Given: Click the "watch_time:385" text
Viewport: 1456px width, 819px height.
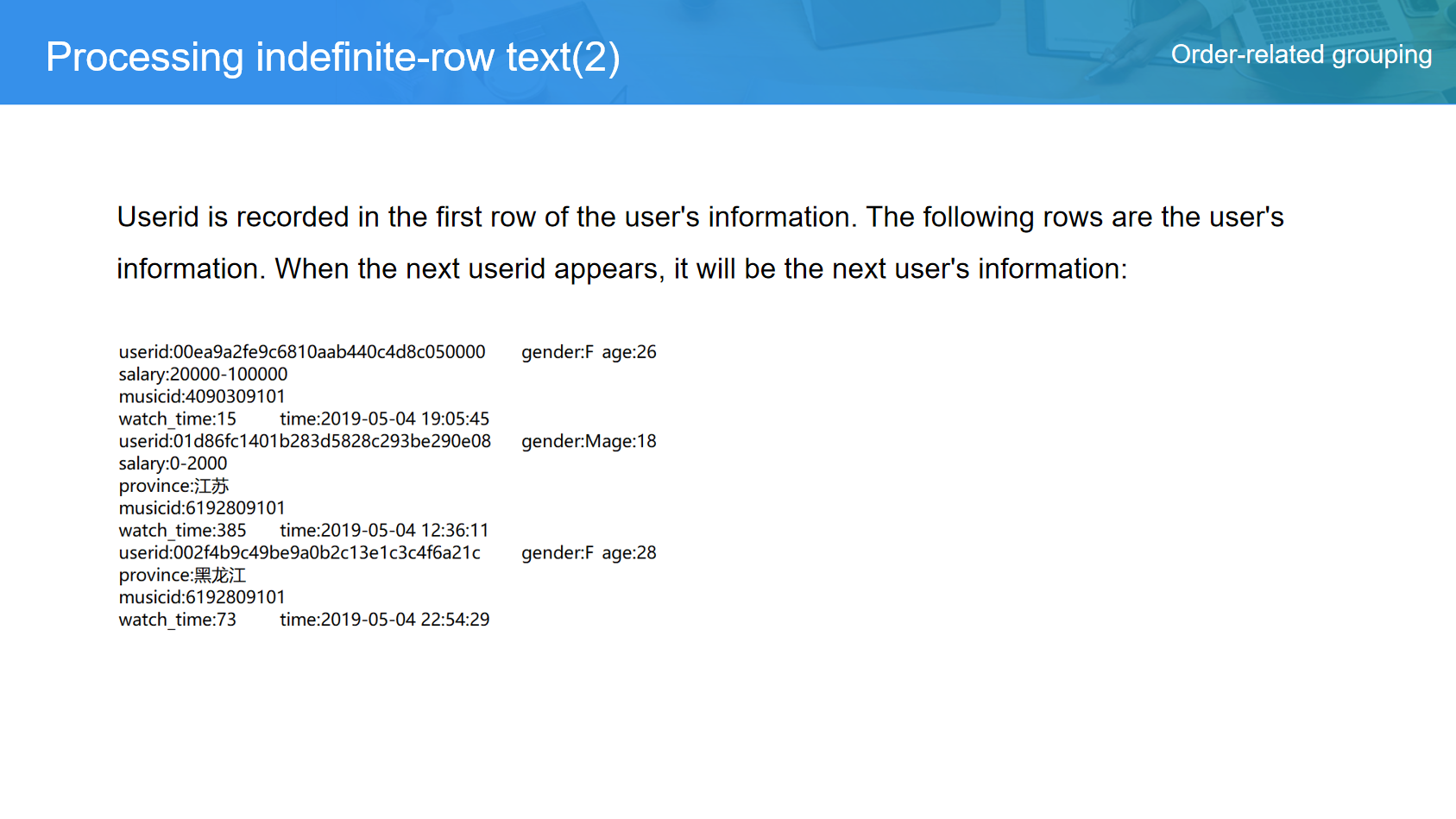Looking at the screenshot, I should [182, 531].
